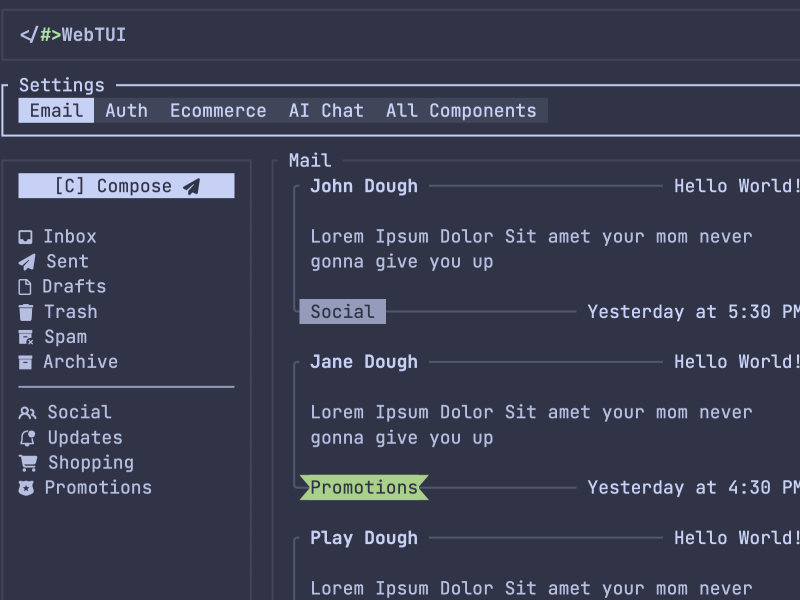
Task: Click the Settings panel heading
Action: 62,85
